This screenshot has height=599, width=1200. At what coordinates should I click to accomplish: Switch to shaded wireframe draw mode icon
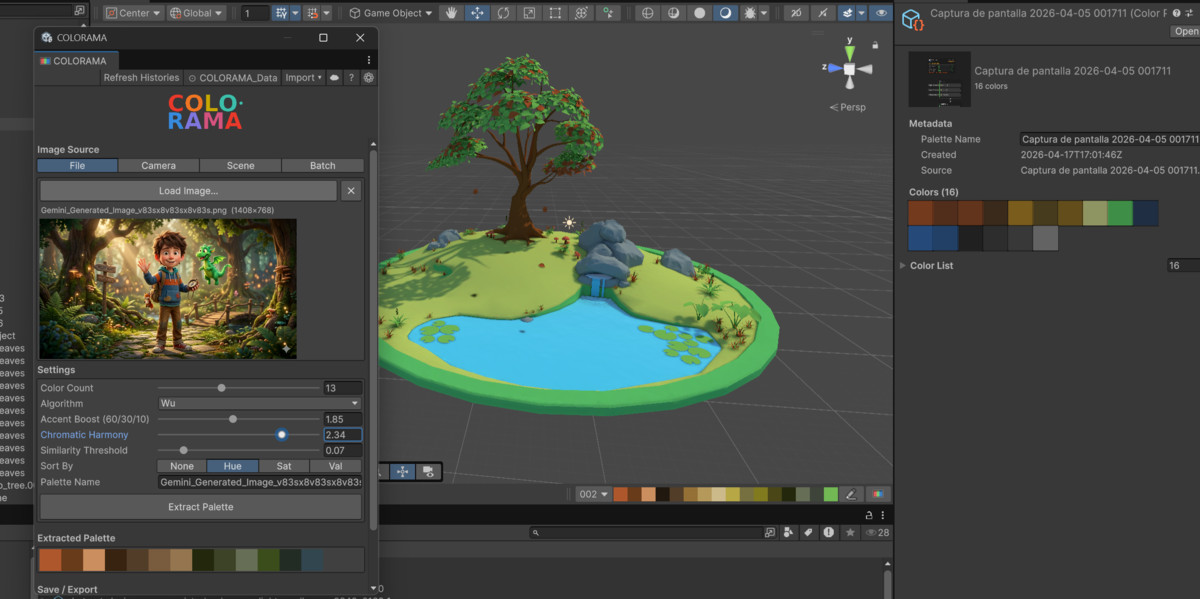(x=673, y=13)
